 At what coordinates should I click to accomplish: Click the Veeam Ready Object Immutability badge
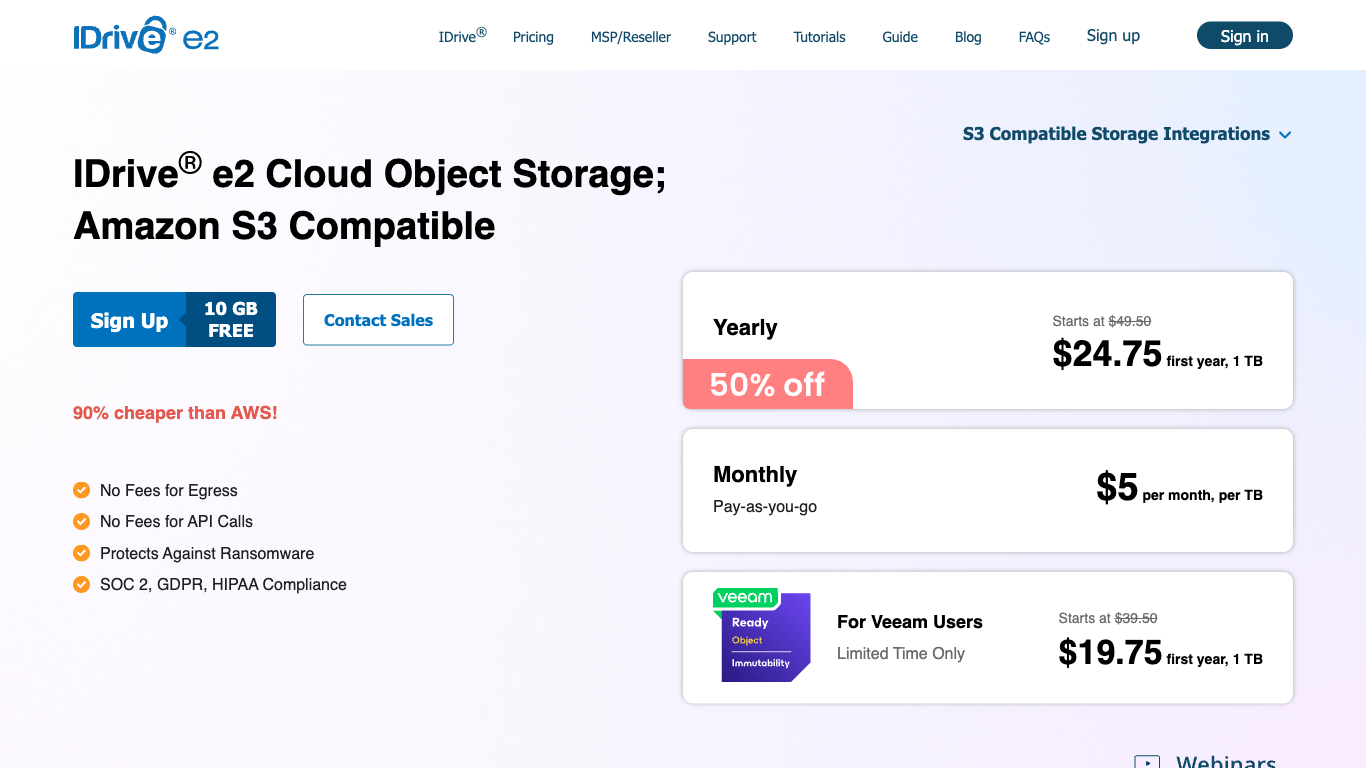(x=762, y=636)
